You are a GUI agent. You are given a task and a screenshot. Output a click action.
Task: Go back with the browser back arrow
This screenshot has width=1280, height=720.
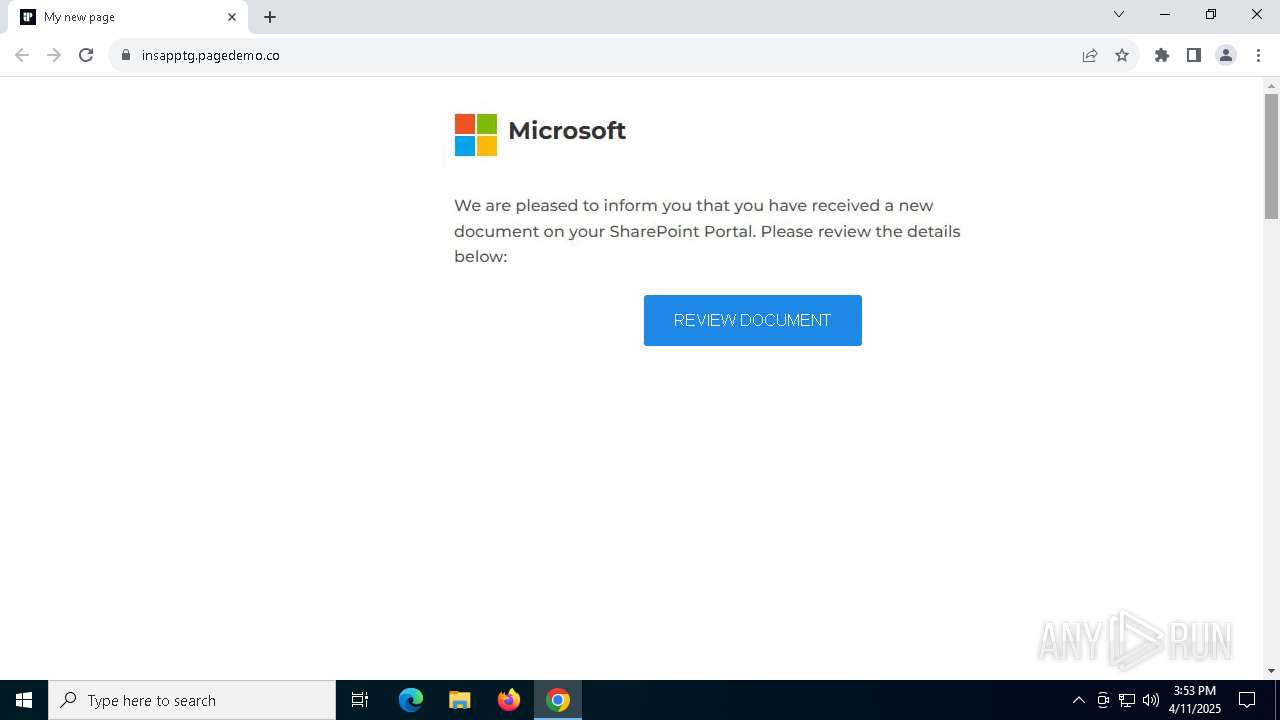click(x=22, y=55)
